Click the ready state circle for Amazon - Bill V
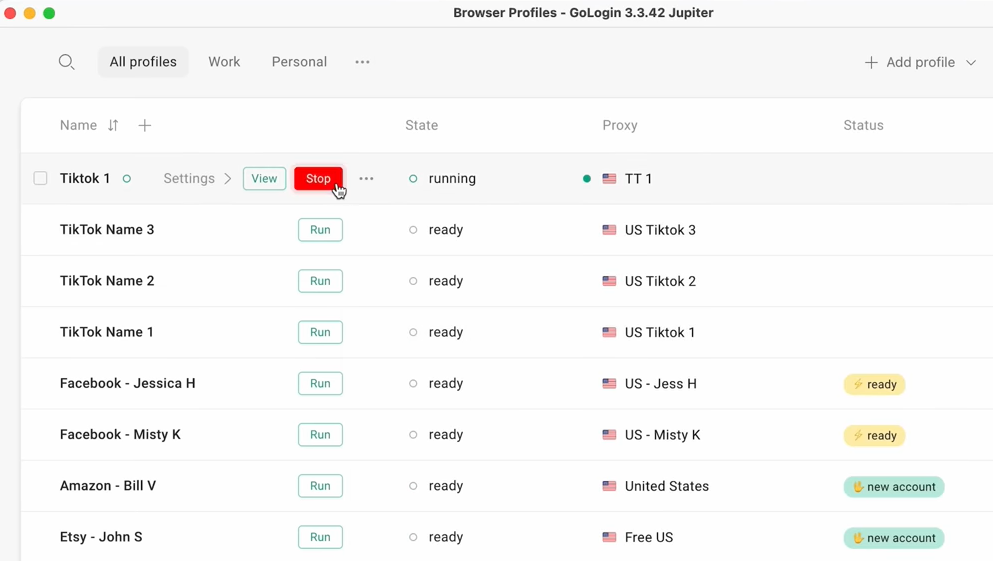 pos(413,486)
